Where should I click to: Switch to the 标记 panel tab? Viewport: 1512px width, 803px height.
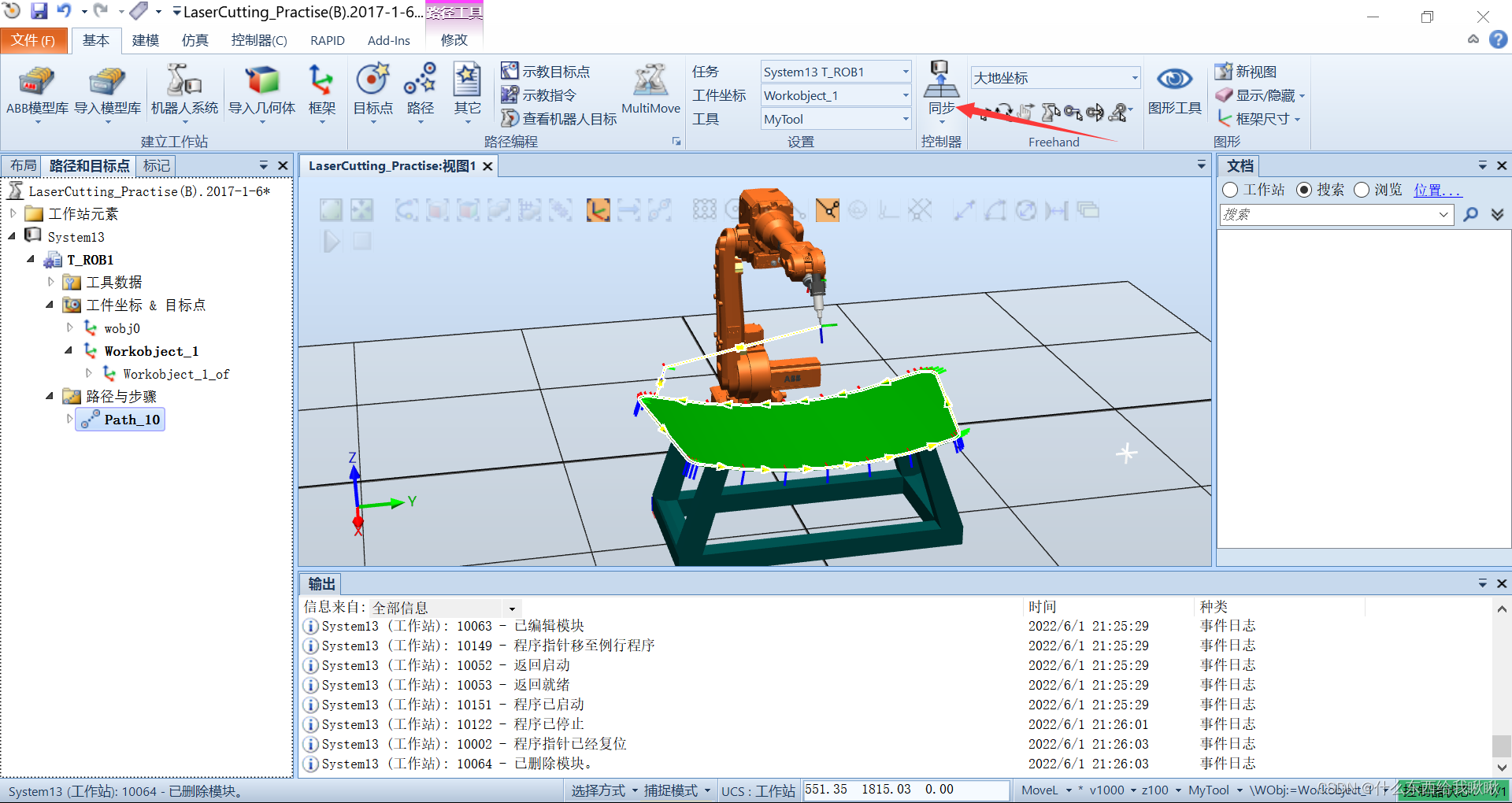point(157,165)
